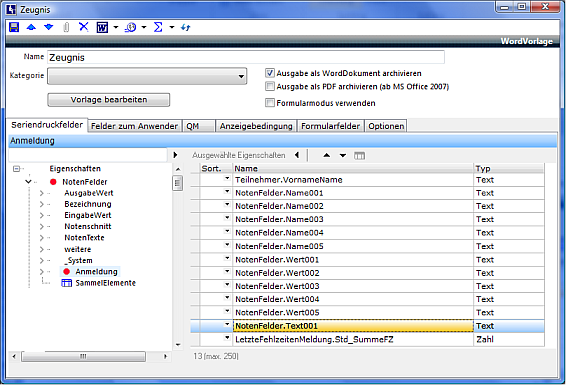Click the Sigma sum toolbar icon
566x385 pixels.
point(158,27)
